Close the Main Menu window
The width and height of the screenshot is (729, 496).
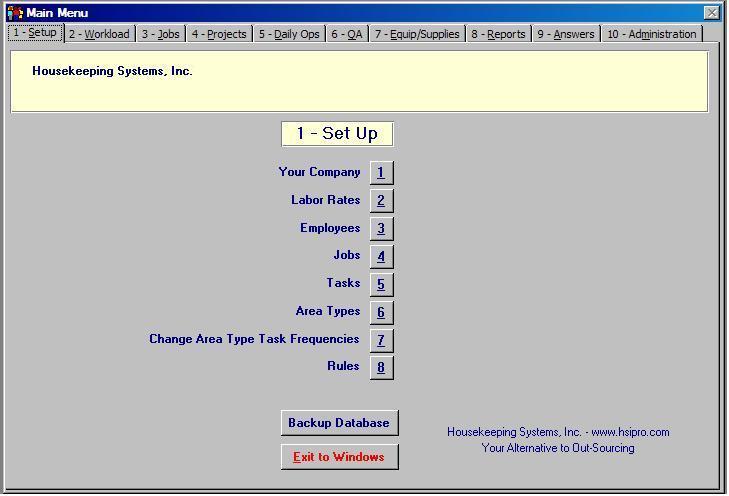tap(712, 13)
